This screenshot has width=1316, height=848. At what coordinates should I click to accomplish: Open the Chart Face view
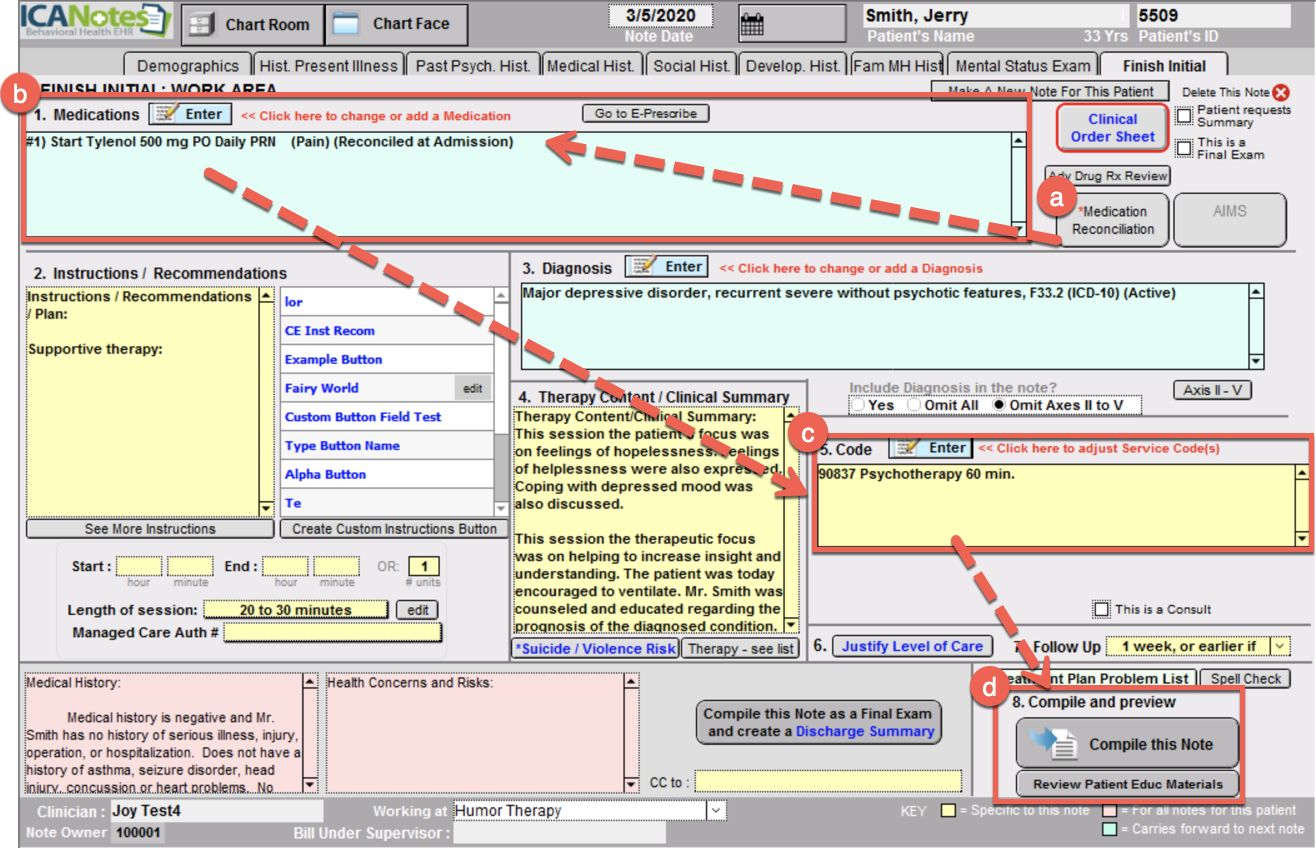click(x=396, y=24)
